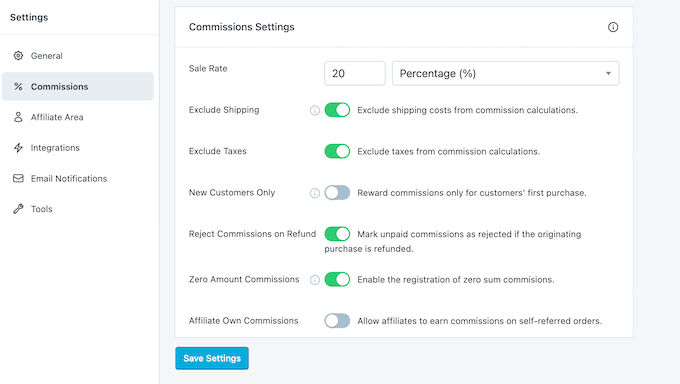Click the Reject Commissions on Refund label
The height and width of the screenshot is (384, 680).
252,234
